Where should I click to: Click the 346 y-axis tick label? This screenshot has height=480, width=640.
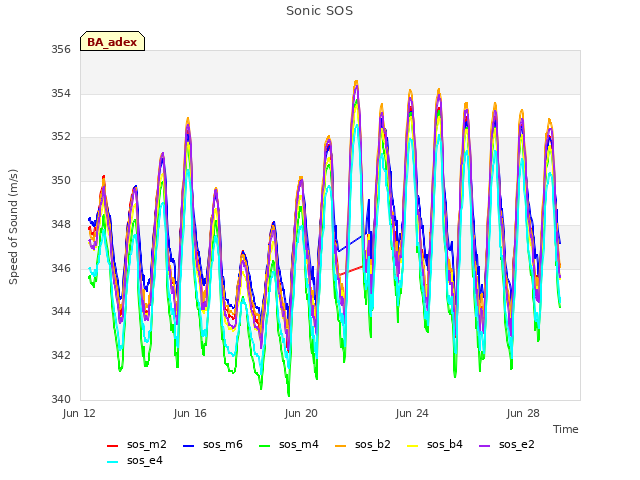(x=61, y=268)
